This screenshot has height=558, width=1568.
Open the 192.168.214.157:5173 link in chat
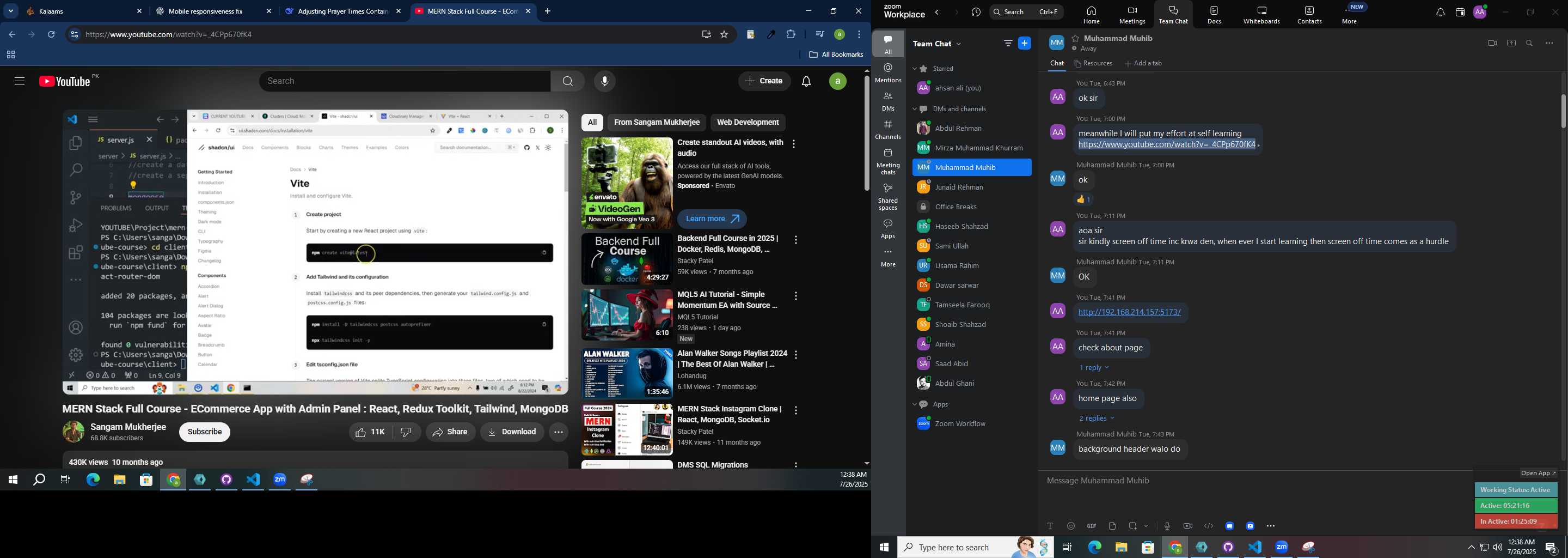[1129, 312]
